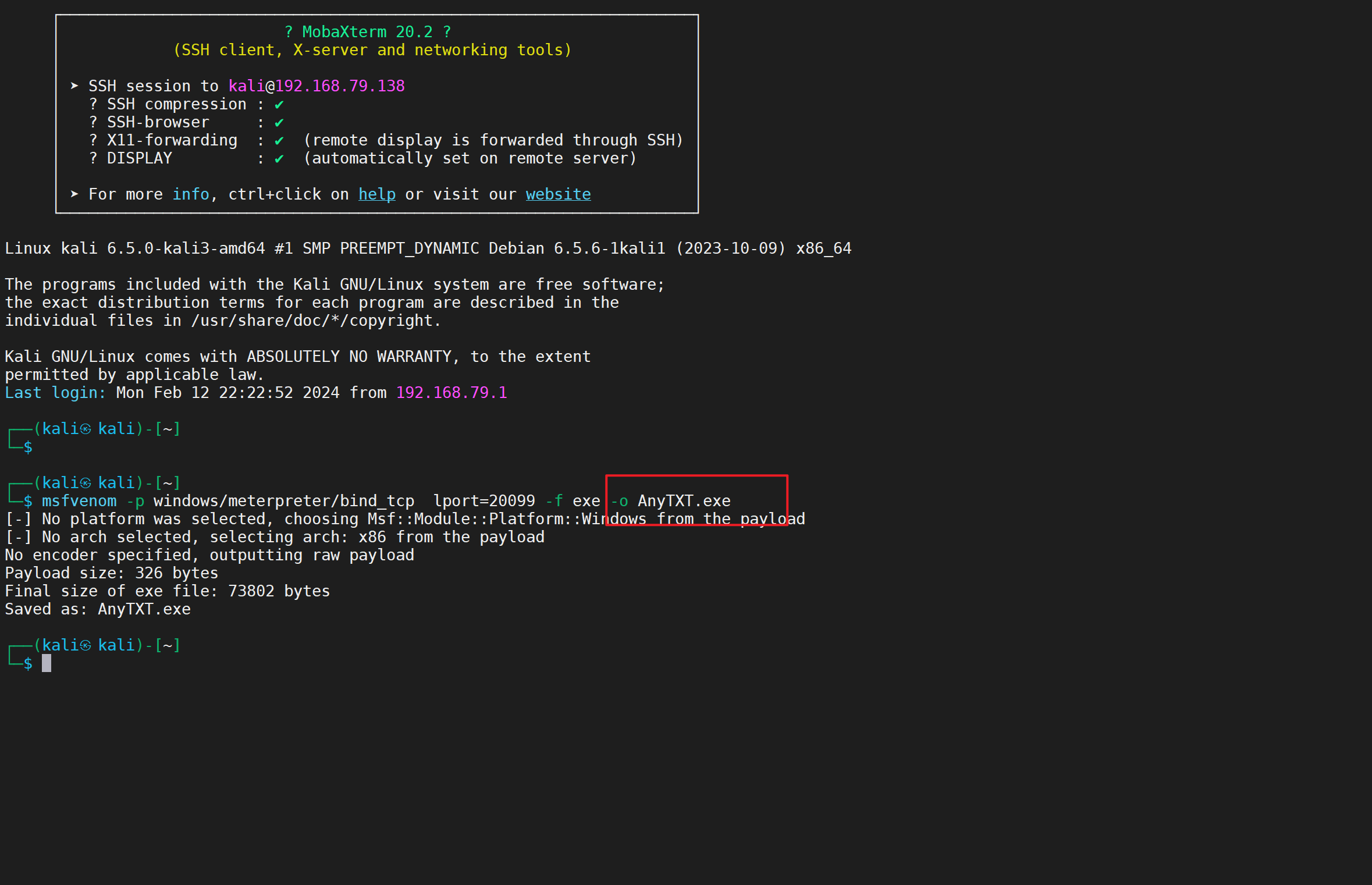Screen dimensions: 1372x885
Task: Click the block cursor at the last prompt
Action: 47,663
